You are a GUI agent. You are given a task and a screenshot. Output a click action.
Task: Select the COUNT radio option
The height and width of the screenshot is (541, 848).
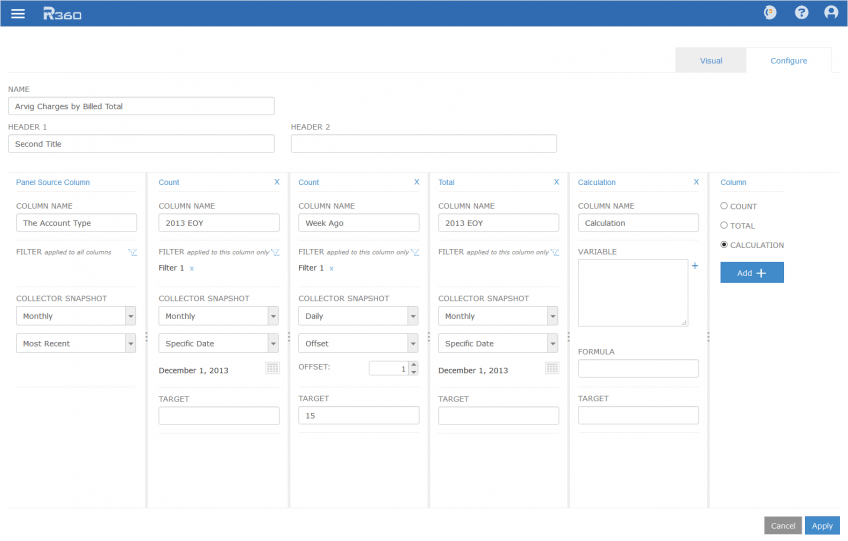point(724,206)
